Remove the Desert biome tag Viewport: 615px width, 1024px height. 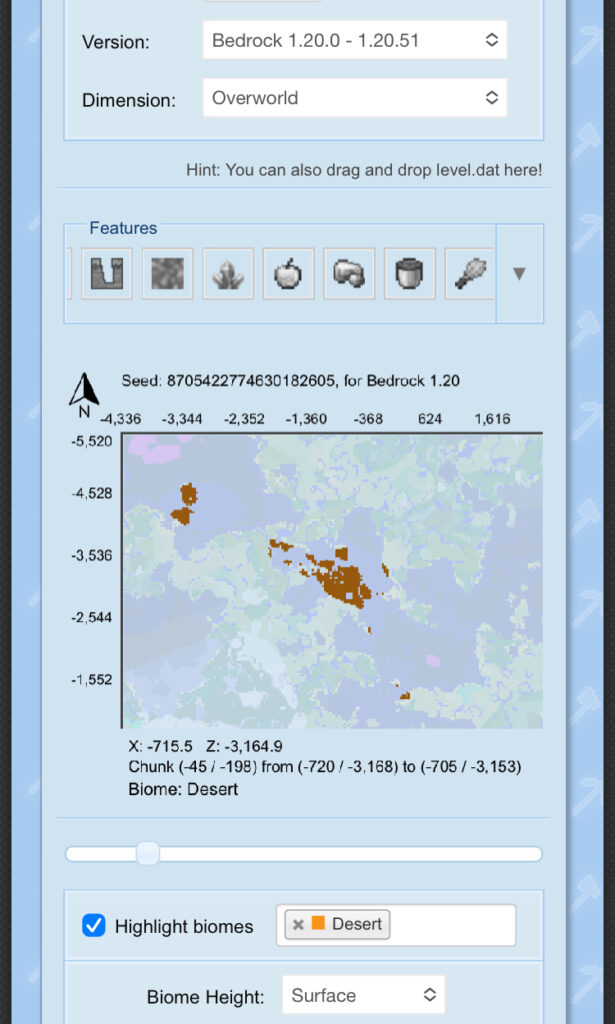[298, 925]
